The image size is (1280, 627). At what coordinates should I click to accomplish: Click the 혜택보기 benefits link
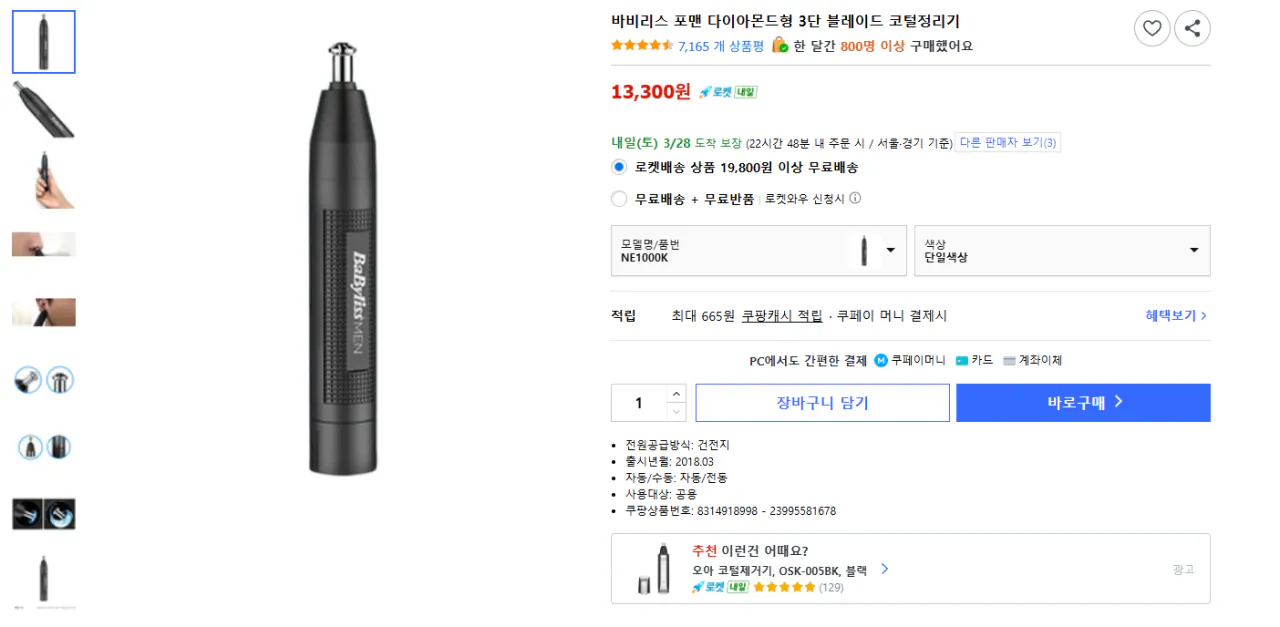pyautogui.click(x=1175, y=314)
